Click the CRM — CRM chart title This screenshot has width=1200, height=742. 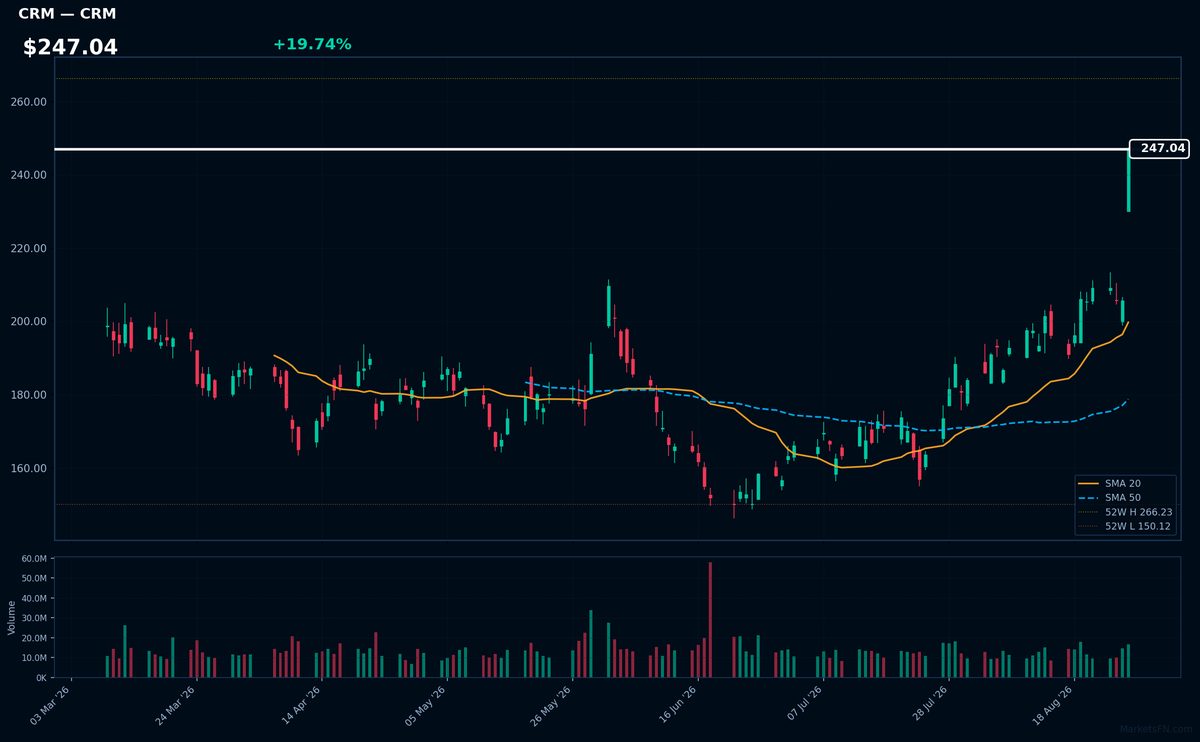(x=67, y=14)
